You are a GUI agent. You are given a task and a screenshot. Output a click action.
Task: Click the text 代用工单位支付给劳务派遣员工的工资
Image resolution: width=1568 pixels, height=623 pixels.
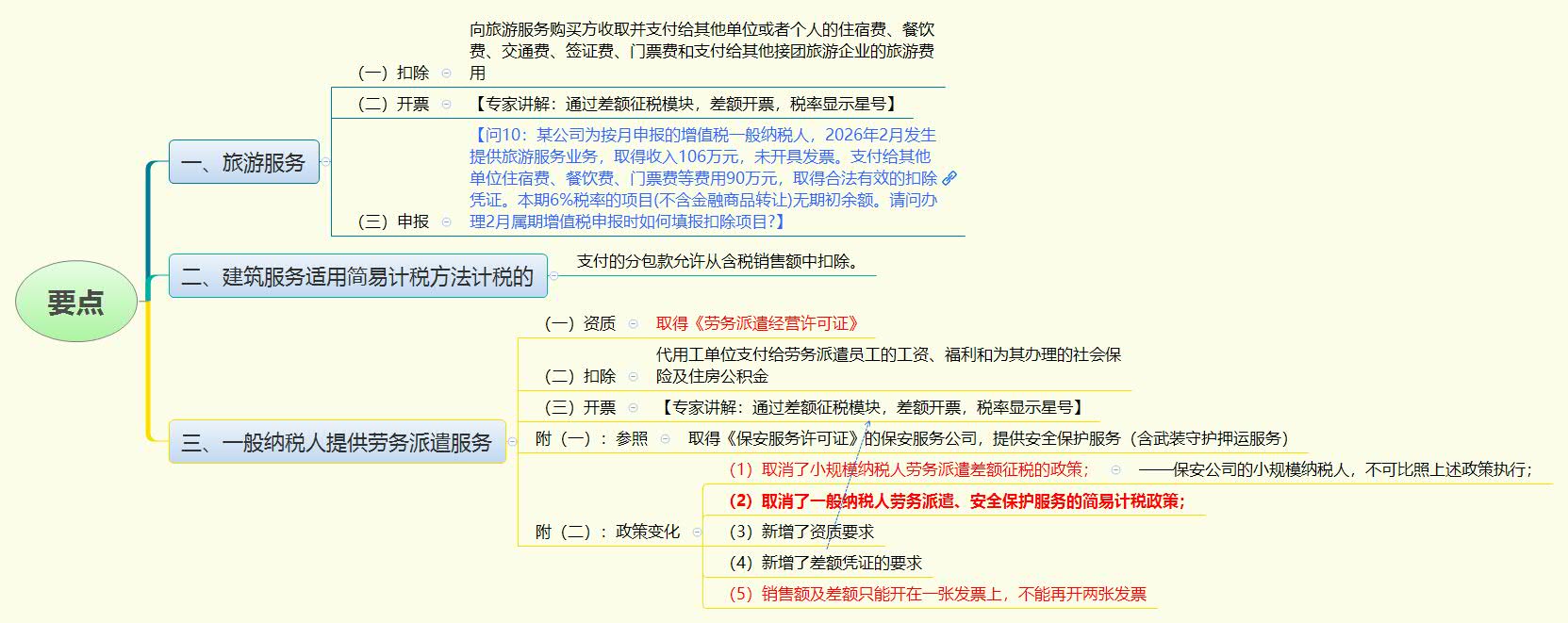click(888, 366)
